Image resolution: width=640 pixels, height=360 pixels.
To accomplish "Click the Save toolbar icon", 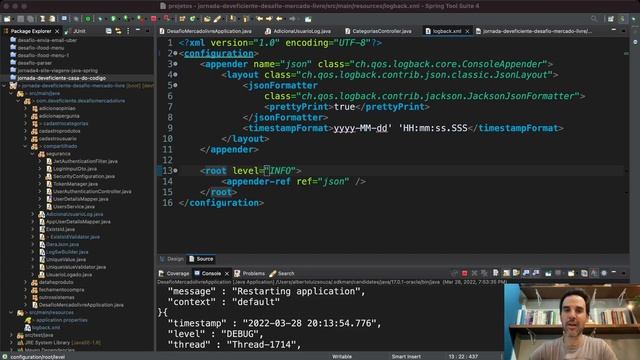I will (x=21, y=19).
